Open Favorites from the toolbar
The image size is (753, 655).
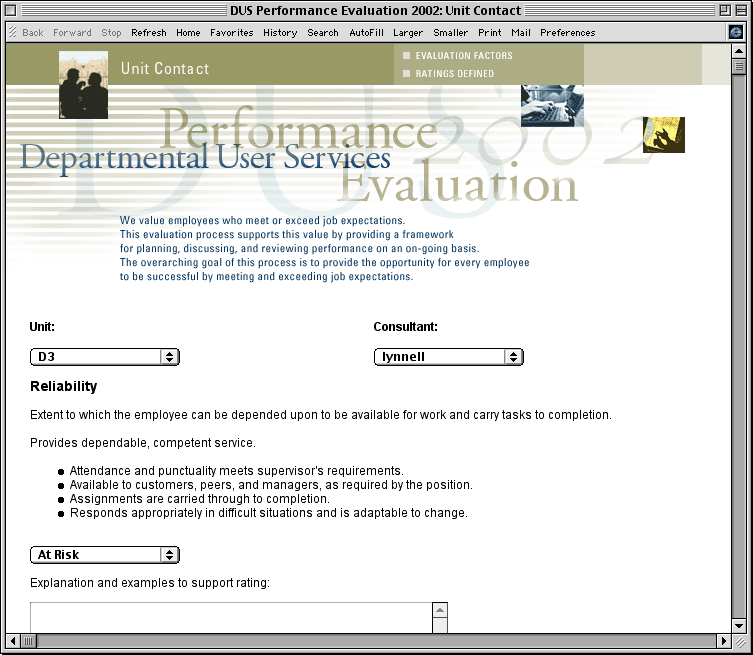[x=231, y=33]
